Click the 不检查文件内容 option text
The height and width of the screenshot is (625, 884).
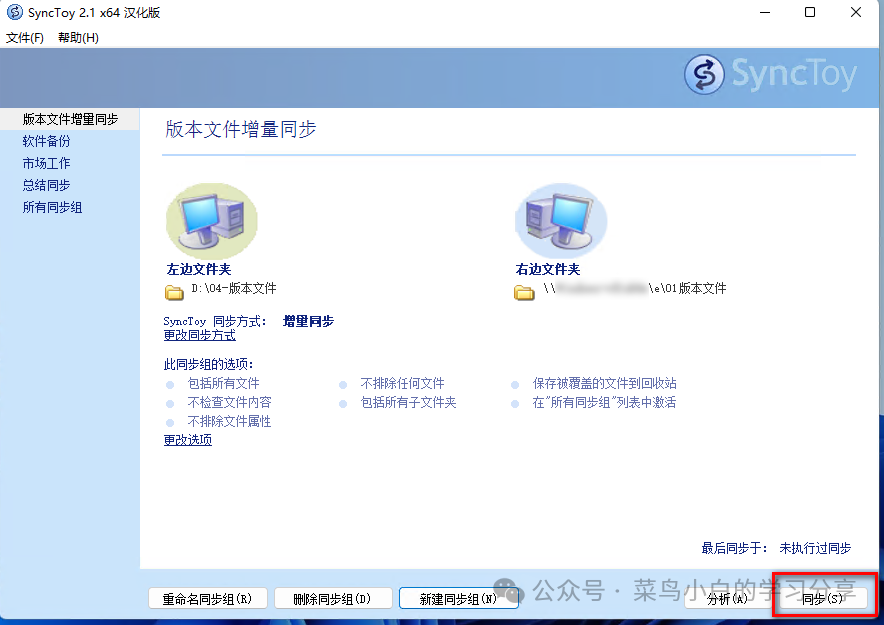pos(229,402)
